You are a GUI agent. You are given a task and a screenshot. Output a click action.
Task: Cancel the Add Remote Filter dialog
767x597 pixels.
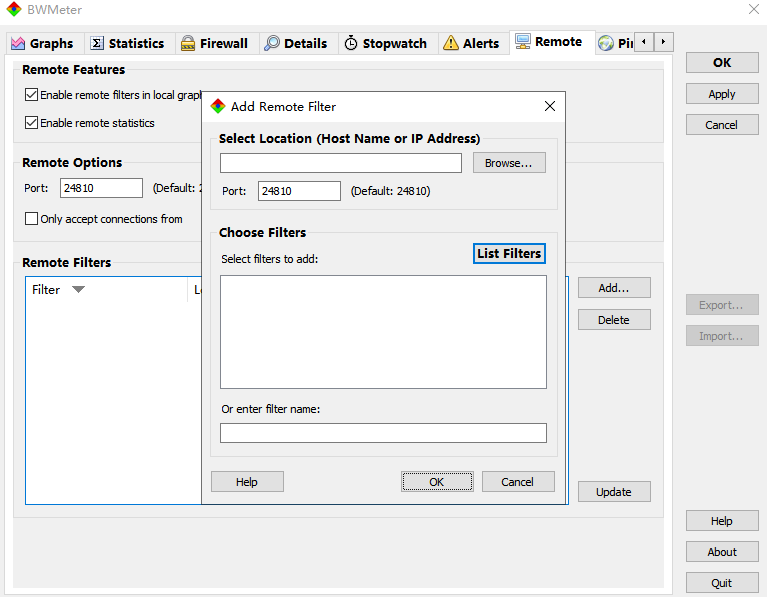click(x=518, y=482)
